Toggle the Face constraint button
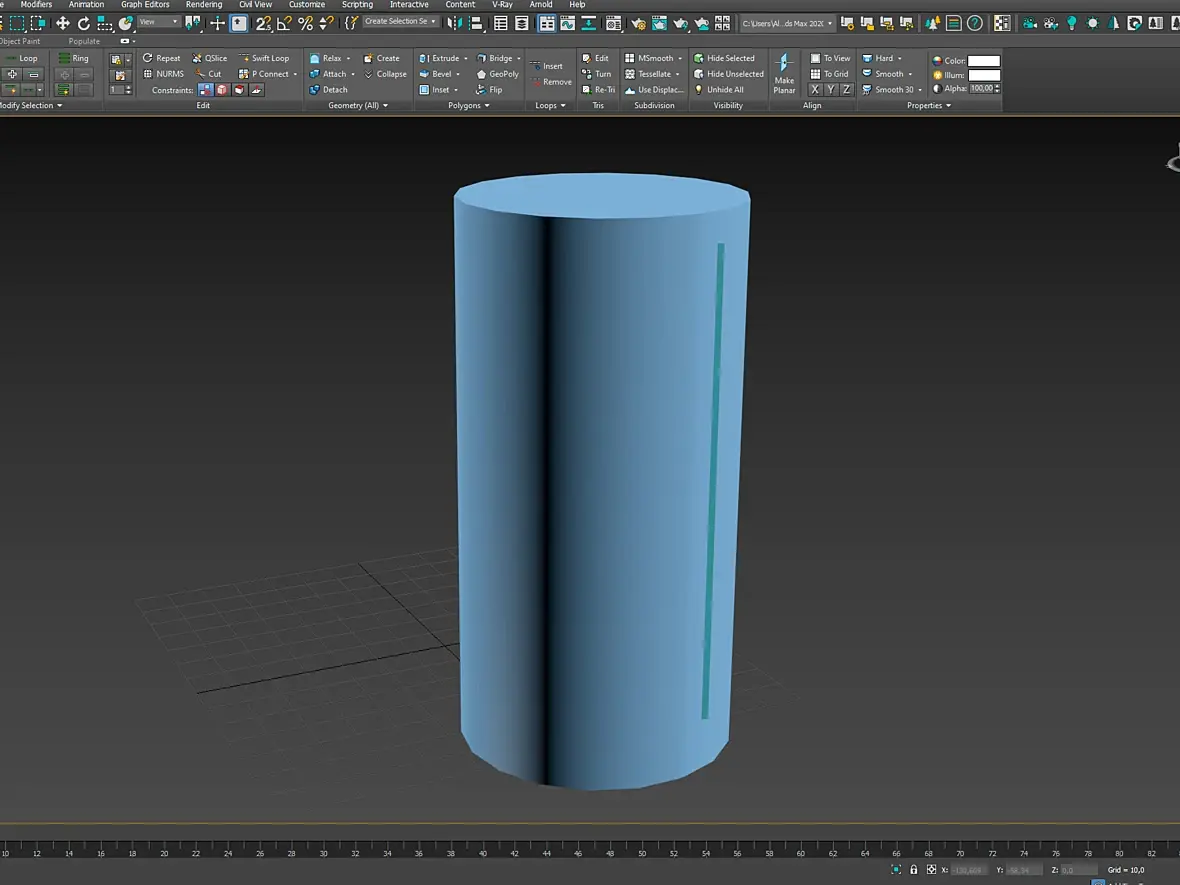The height and width of the screenshot is (885, 1180). [x=239, y=90]
